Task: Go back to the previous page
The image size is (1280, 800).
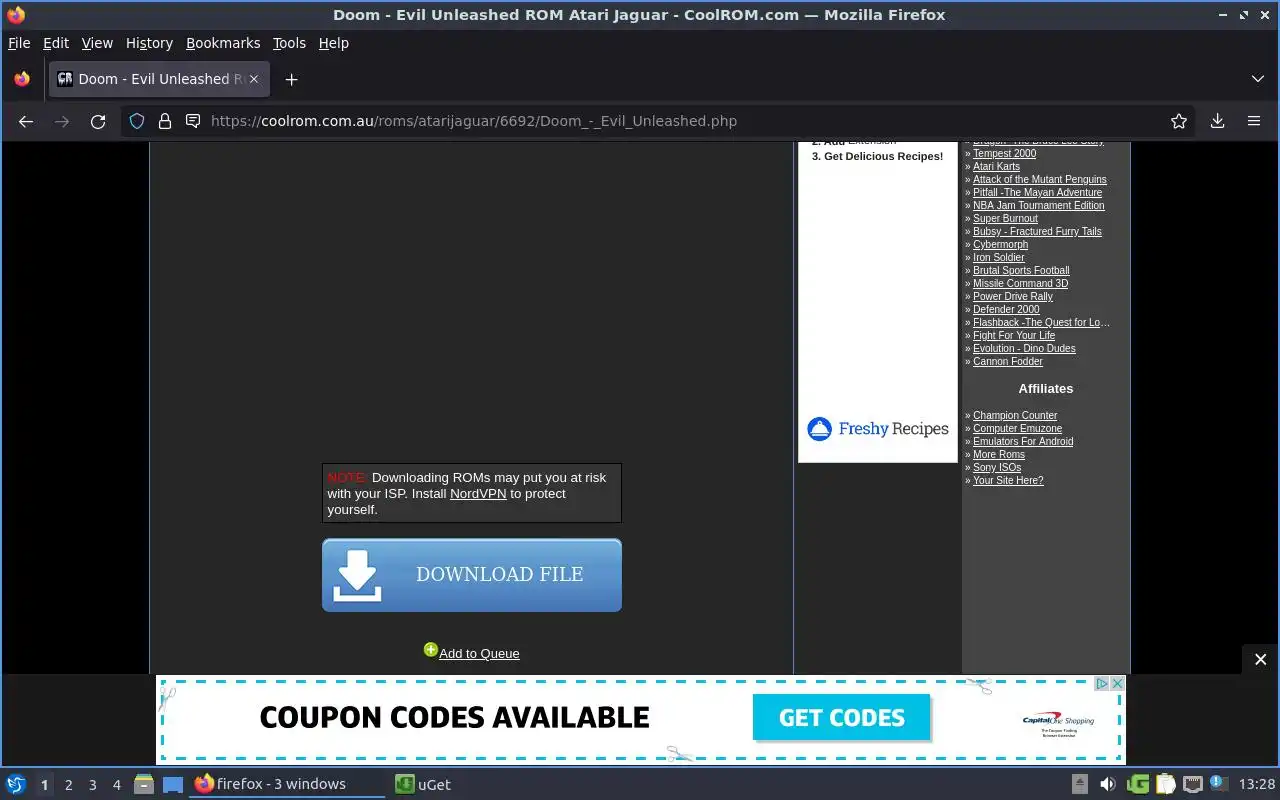Action: (x=26, y=121)
